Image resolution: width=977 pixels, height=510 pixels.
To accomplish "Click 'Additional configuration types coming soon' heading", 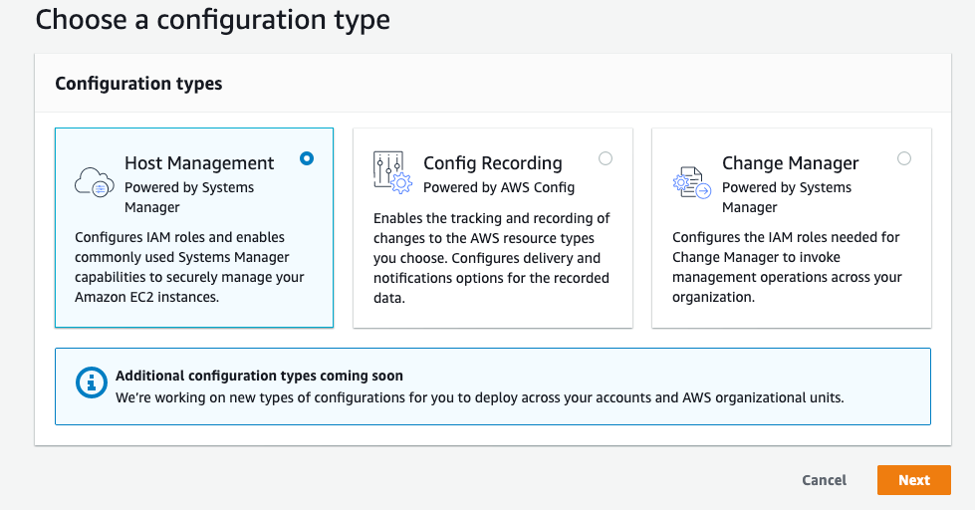I will [259, 375].
